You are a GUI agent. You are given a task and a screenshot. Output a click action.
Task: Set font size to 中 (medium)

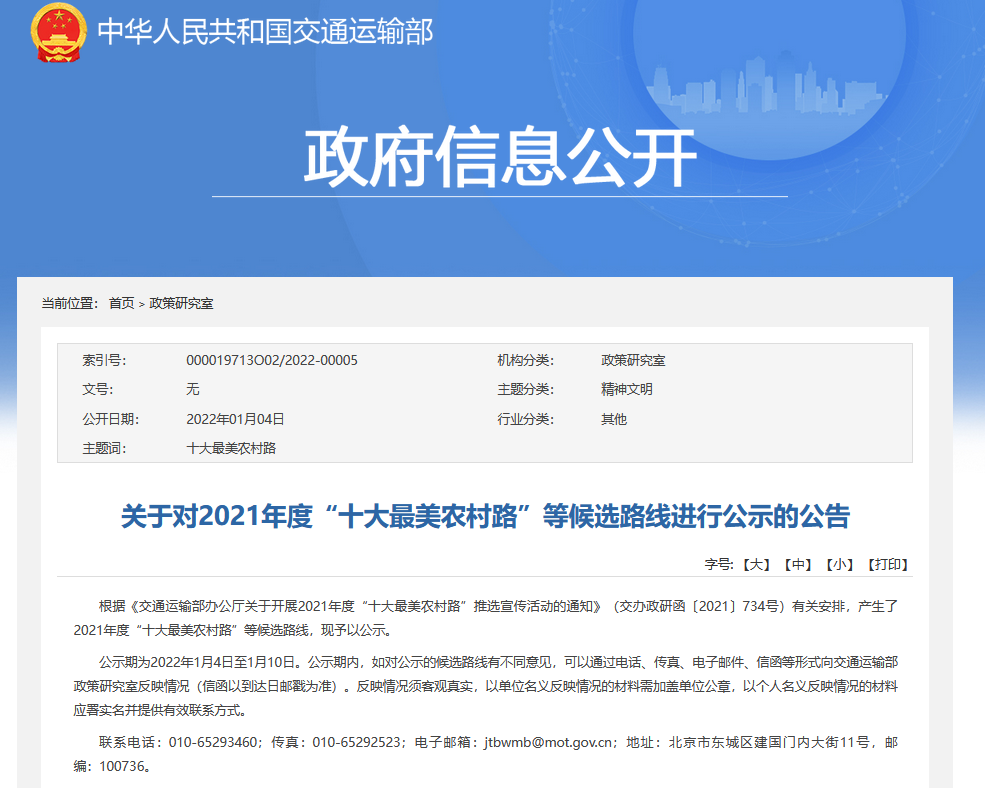coord(797,565)
